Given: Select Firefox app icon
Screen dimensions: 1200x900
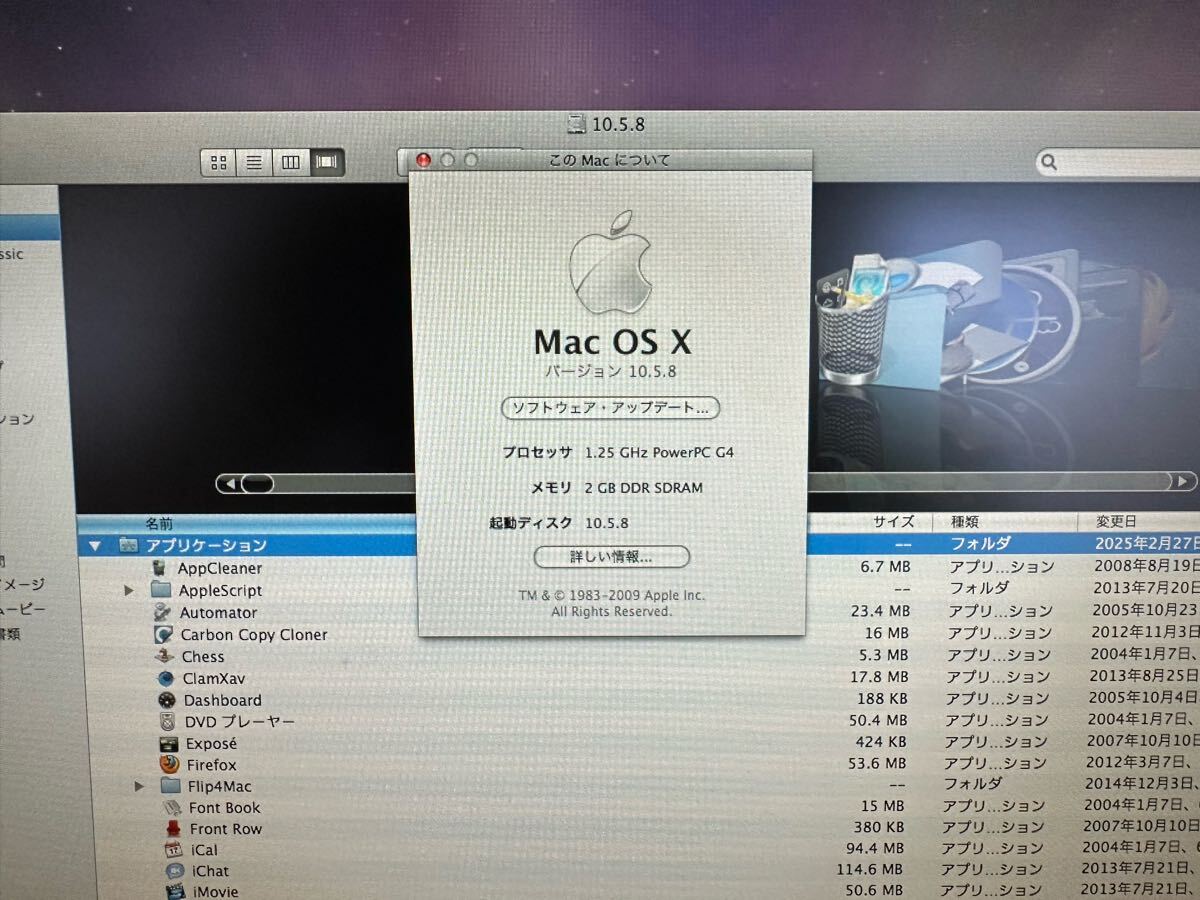Looking at the screenshot, I should tap(170, 765).
